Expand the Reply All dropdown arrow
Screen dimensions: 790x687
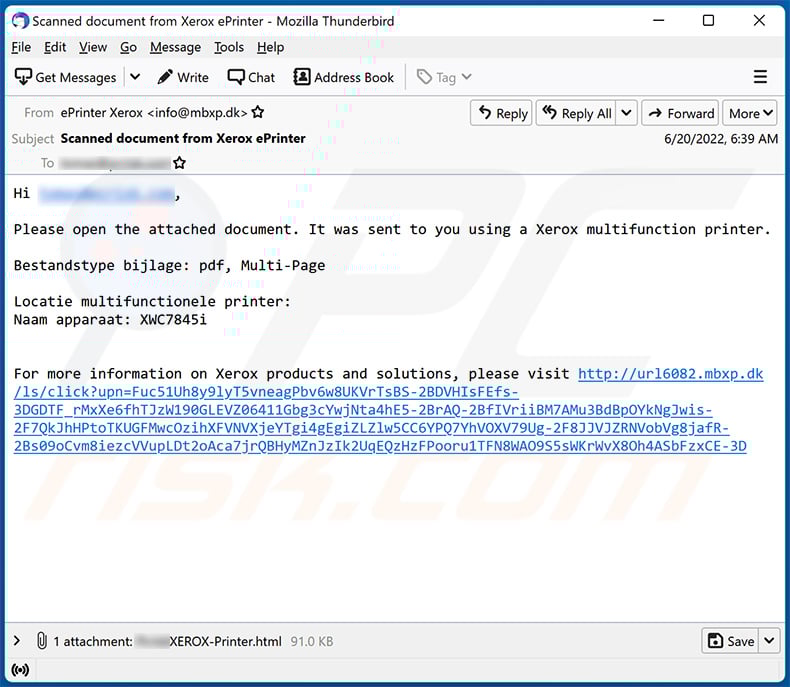[626, 113]
